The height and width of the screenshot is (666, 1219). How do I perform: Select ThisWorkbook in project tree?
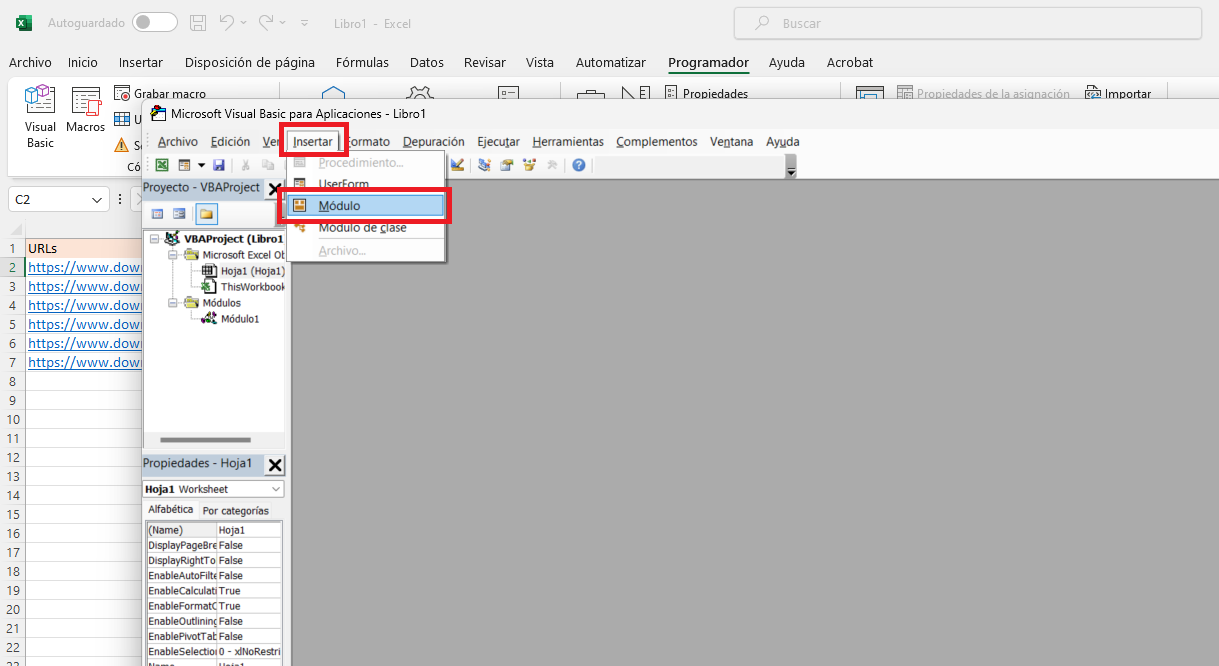pos(252,287)
